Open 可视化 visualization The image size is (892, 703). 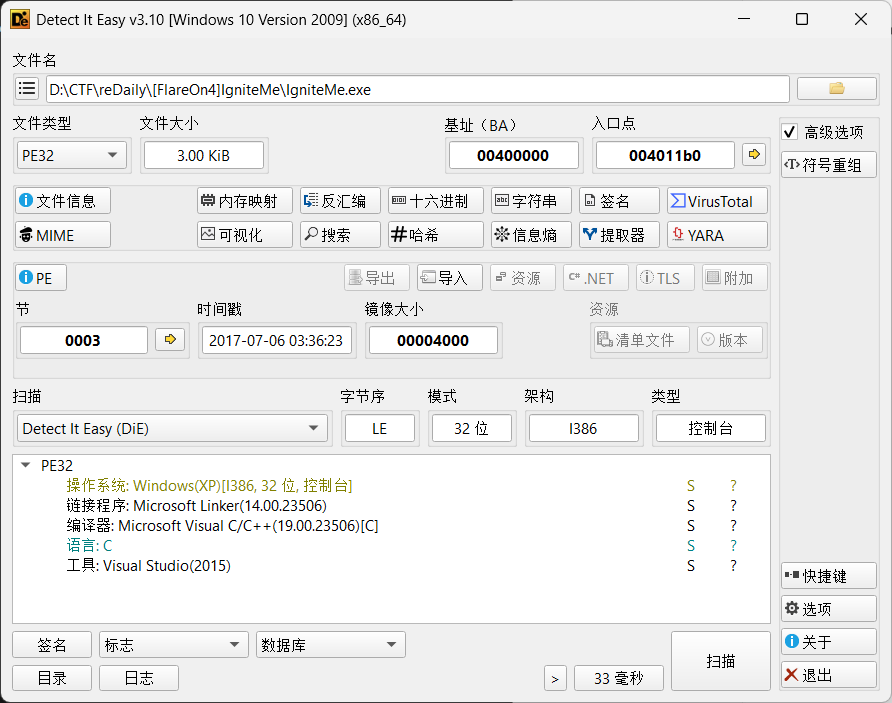tap(245, 235)
